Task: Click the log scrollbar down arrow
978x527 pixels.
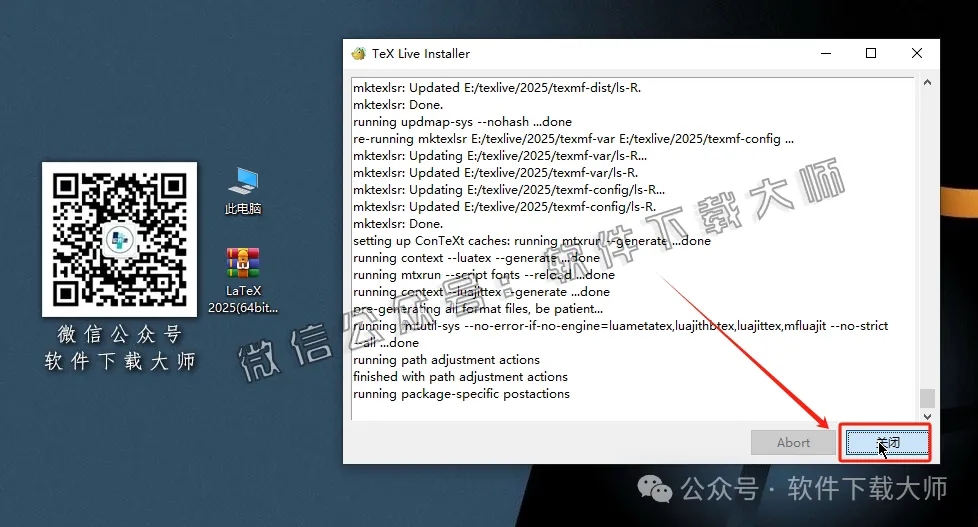Action: (927, 415)
